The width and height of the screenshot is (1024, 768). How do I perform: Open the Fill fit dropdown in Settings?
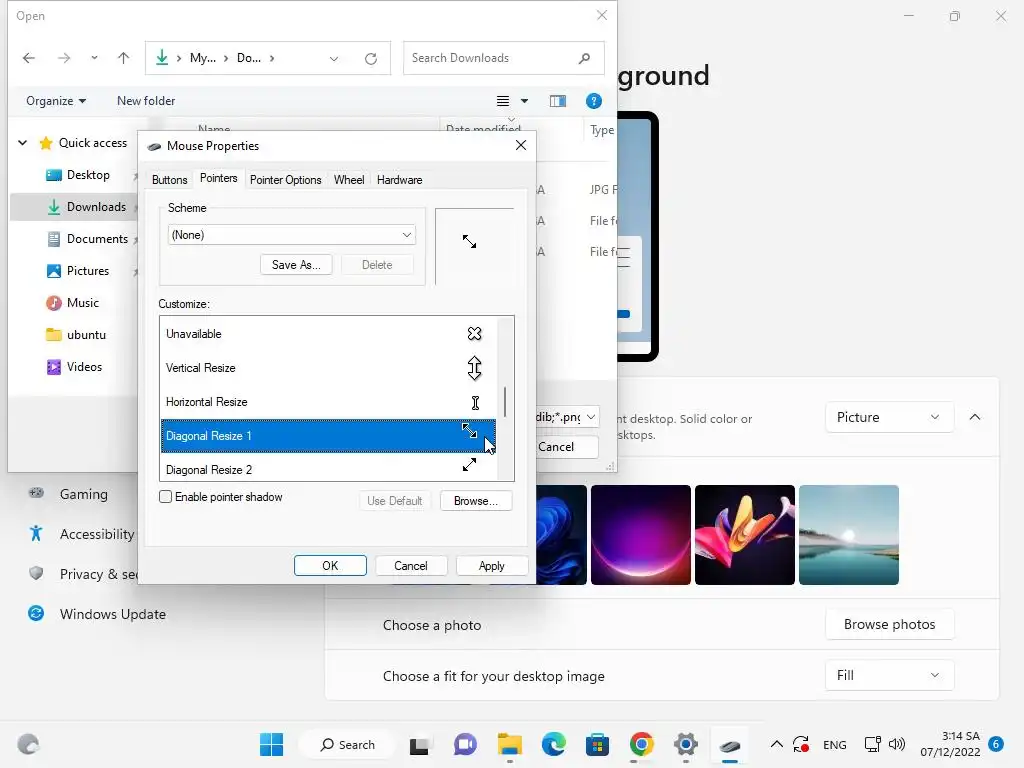[889, 675]
